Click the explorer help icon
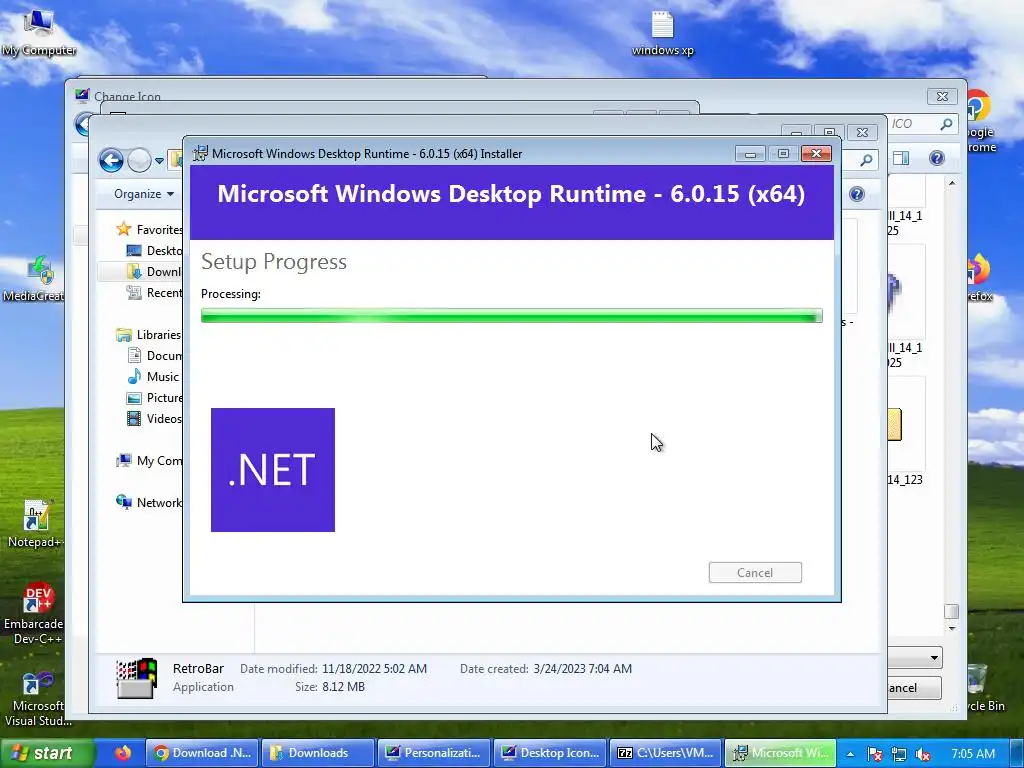 (936, 158)
